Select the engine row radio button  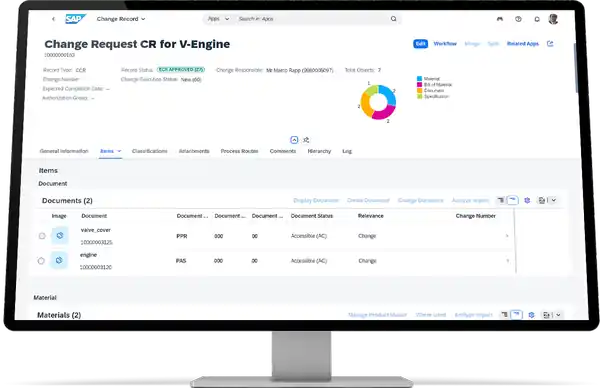tap(41, 261)
